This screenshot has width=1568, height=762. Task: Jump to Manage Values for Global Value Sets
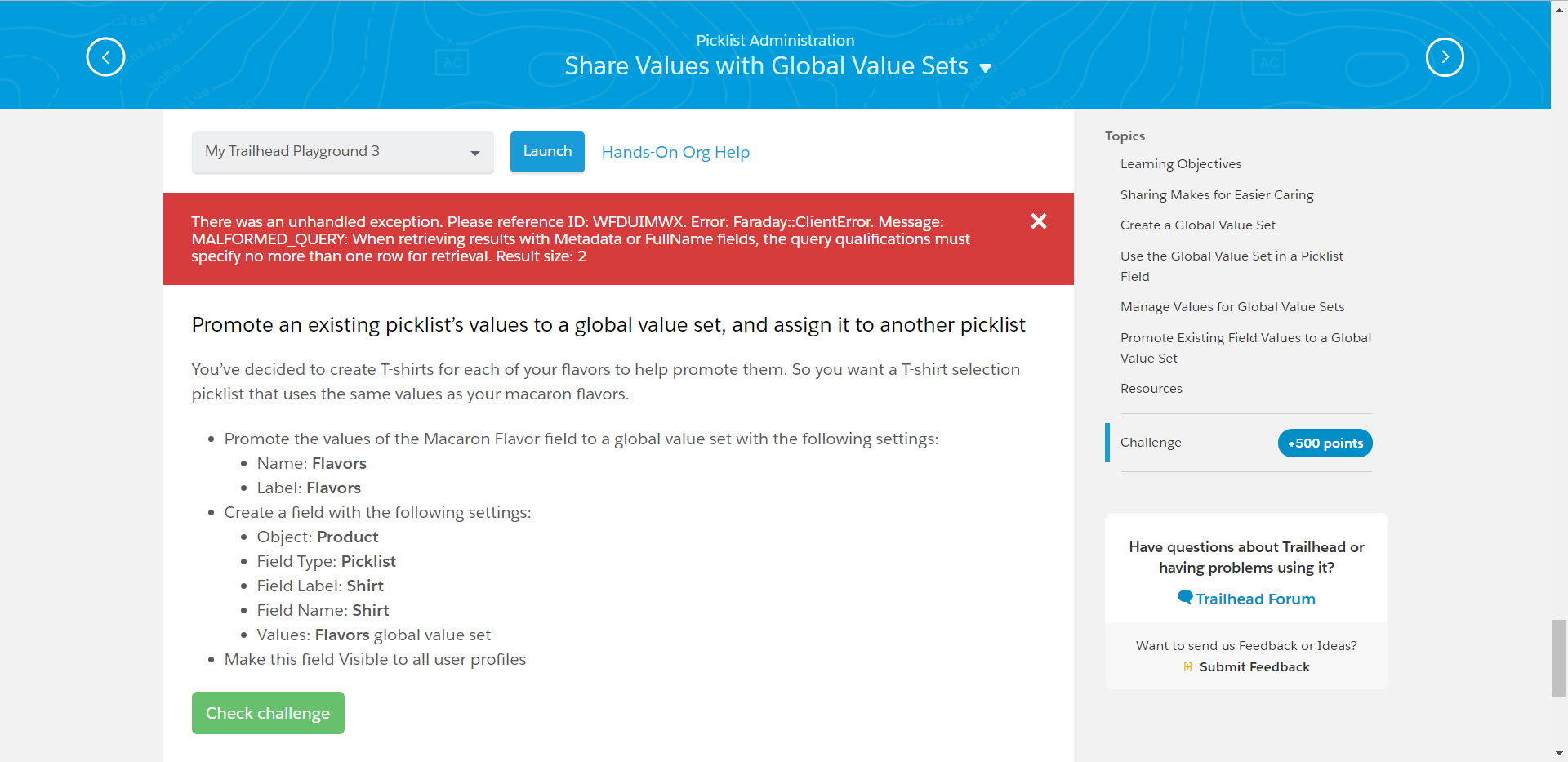pos(1232,307)
